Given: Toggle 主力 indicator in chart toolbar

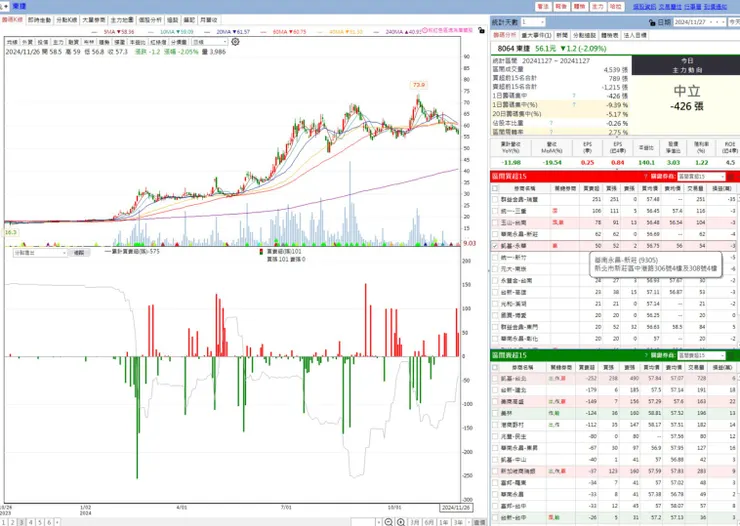Looking at the screenshot, I should [58, 42].
